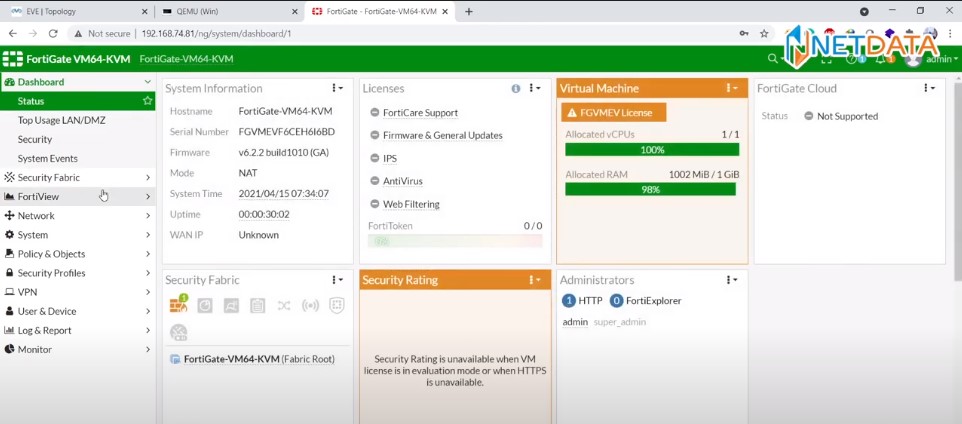This screenshot has height=424, width=962.
Task: Click the FortiToken usage bar
Action: pos(455,241)
